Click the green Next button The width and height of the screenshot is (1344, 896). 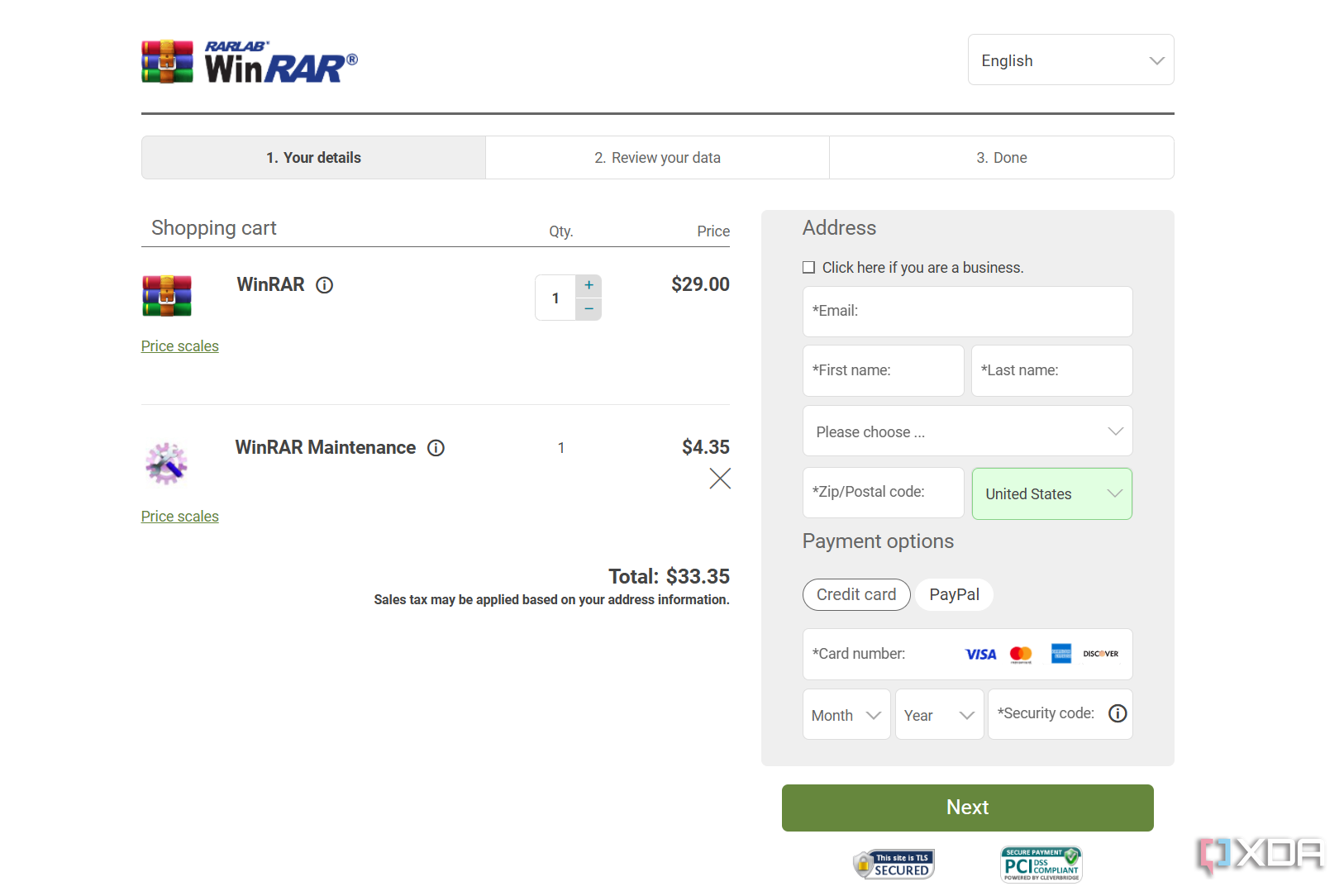[x=968, y=808]
